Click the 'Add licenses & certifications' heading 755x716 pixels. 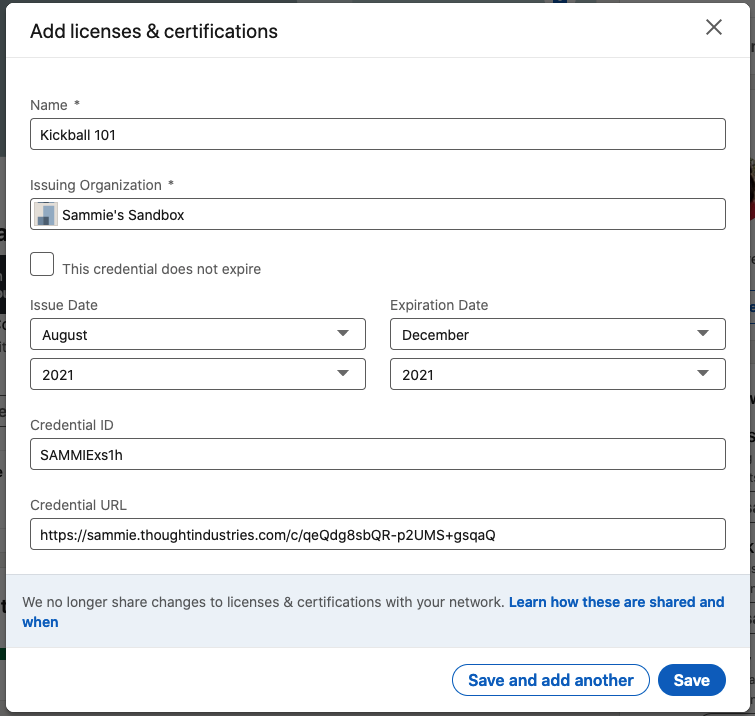click(x=154, y=31)
